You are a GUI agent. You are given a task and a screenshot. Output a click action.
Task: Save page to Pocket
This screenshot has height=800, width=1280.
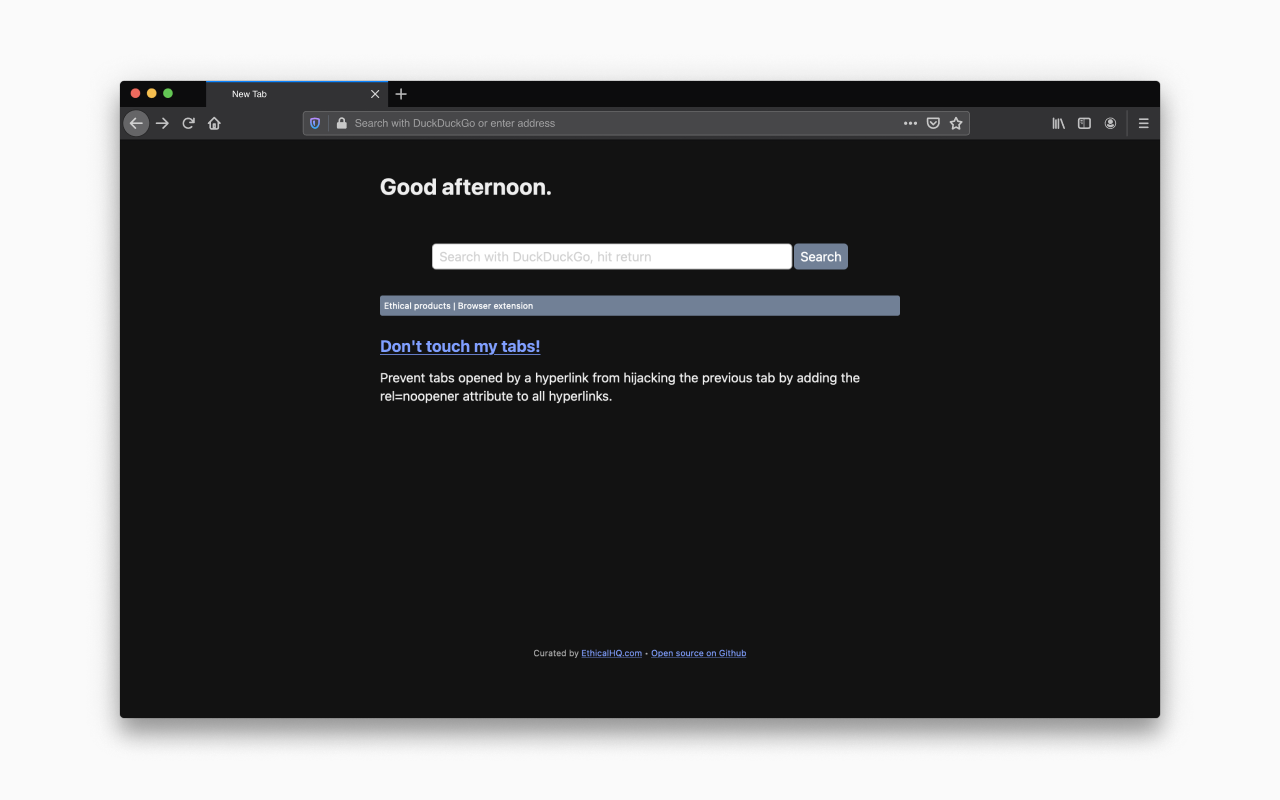pos(933,123)
